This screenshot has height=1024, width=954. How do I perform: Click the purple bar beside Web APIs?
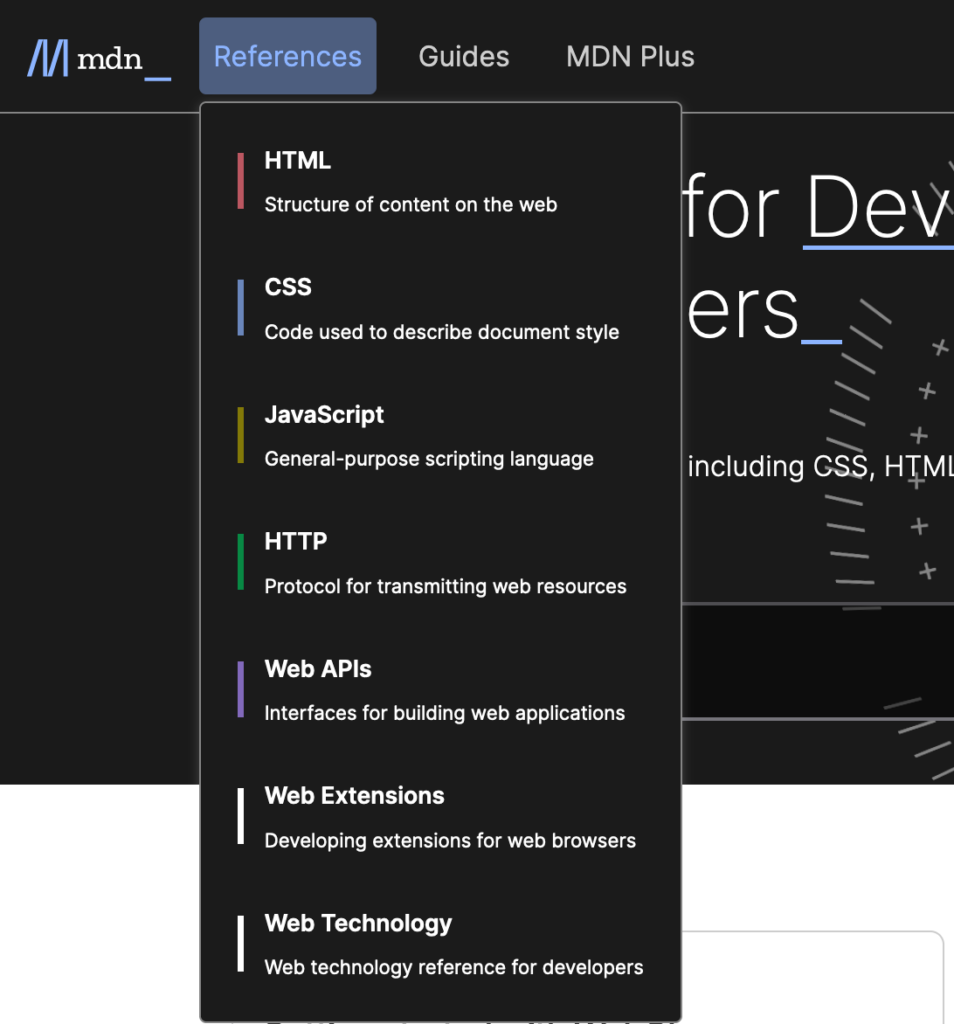[x=241, y=689]
